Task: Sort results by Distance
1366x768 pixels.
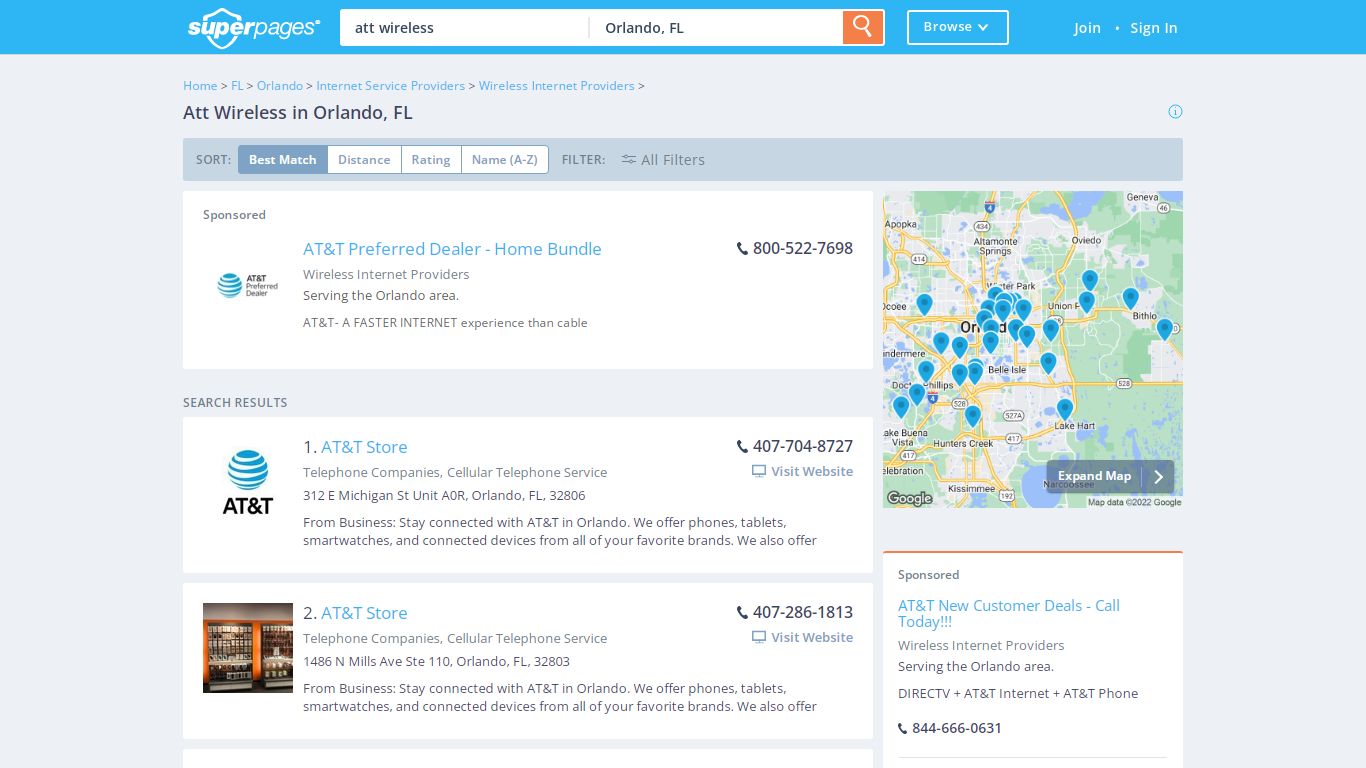Action: pyautogui.click(x=364, y=159)
